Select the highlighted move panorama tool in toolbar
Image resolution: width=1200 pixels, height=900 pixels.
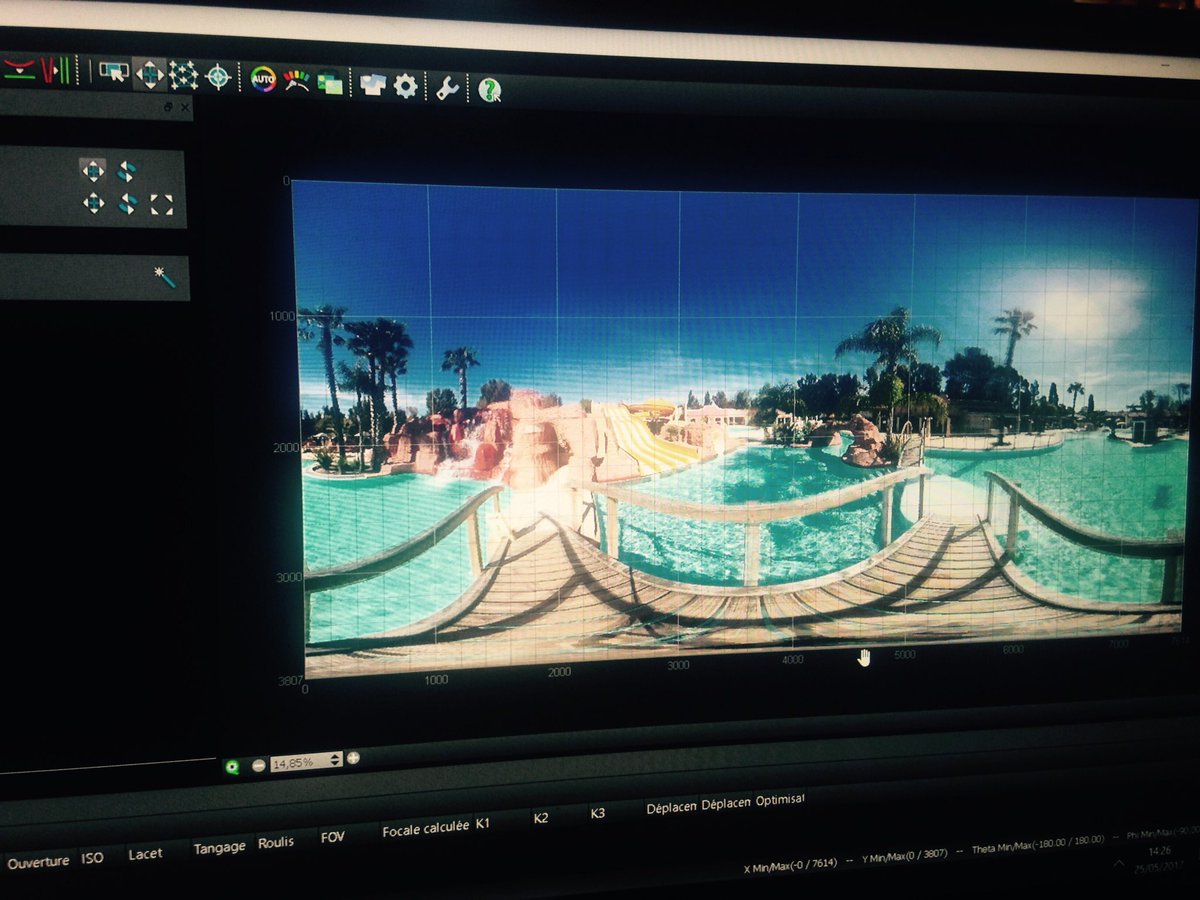tap(149, 74)
